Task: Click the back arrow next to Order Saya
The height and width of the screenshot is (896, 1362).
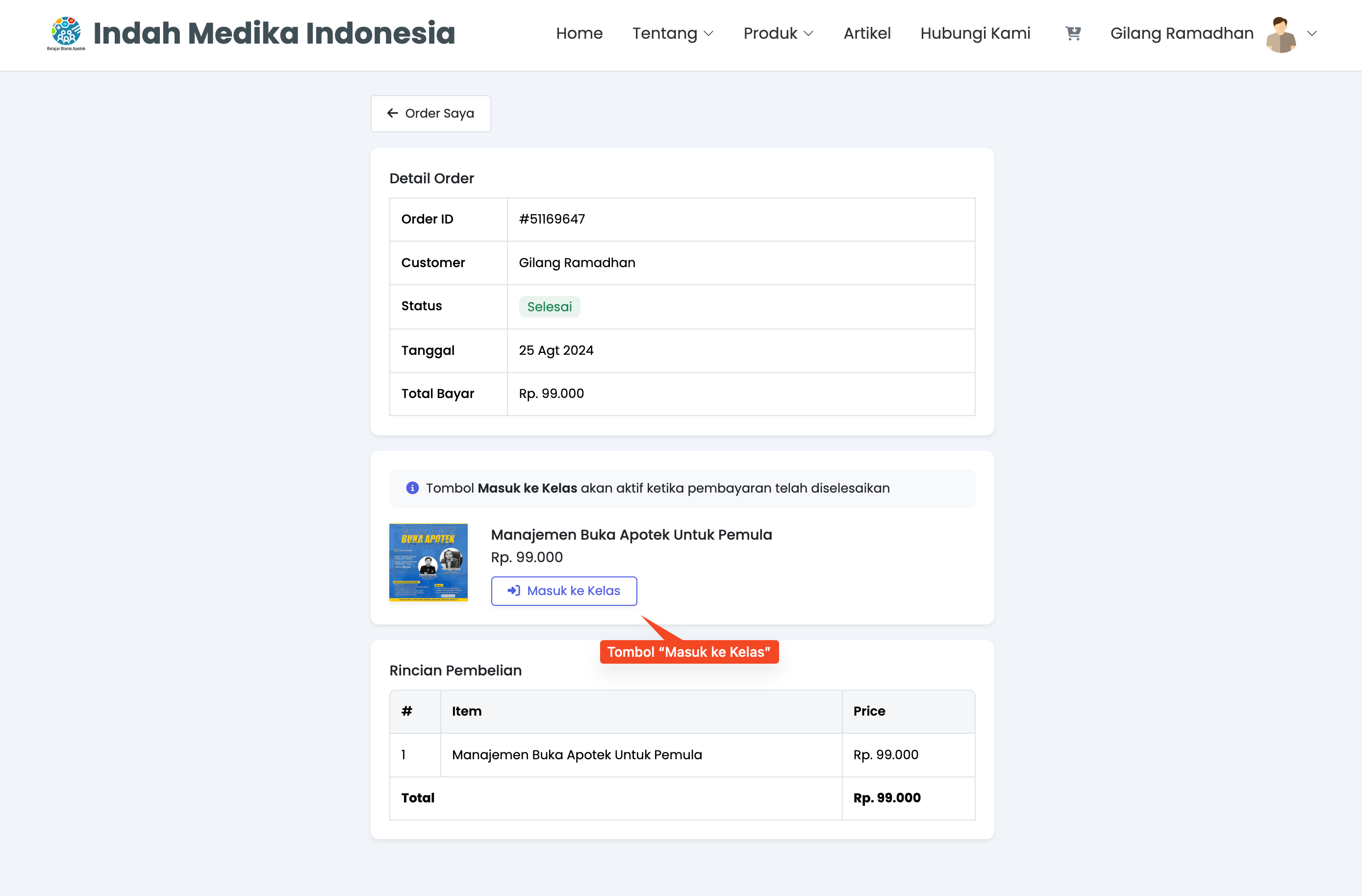Action: coord(393,113)
